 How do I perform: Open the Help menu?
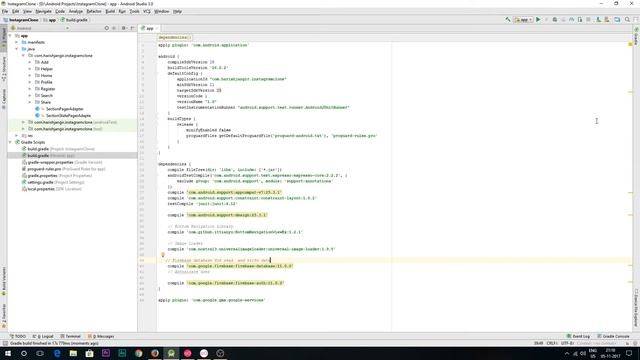177,11
